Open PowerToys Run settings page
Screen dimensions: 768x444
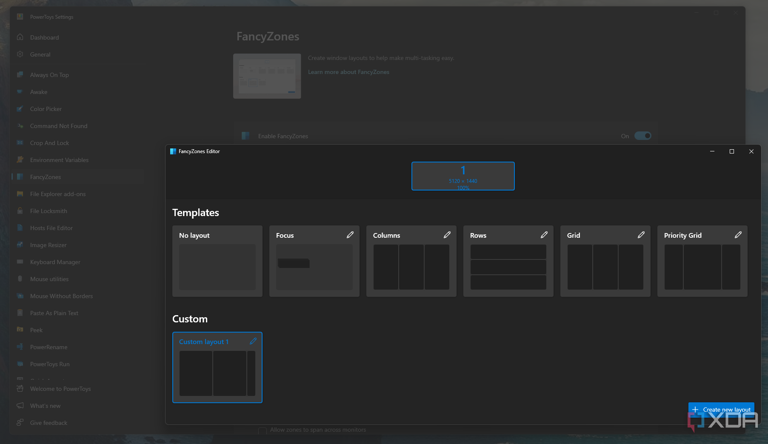tap(51, 364)
